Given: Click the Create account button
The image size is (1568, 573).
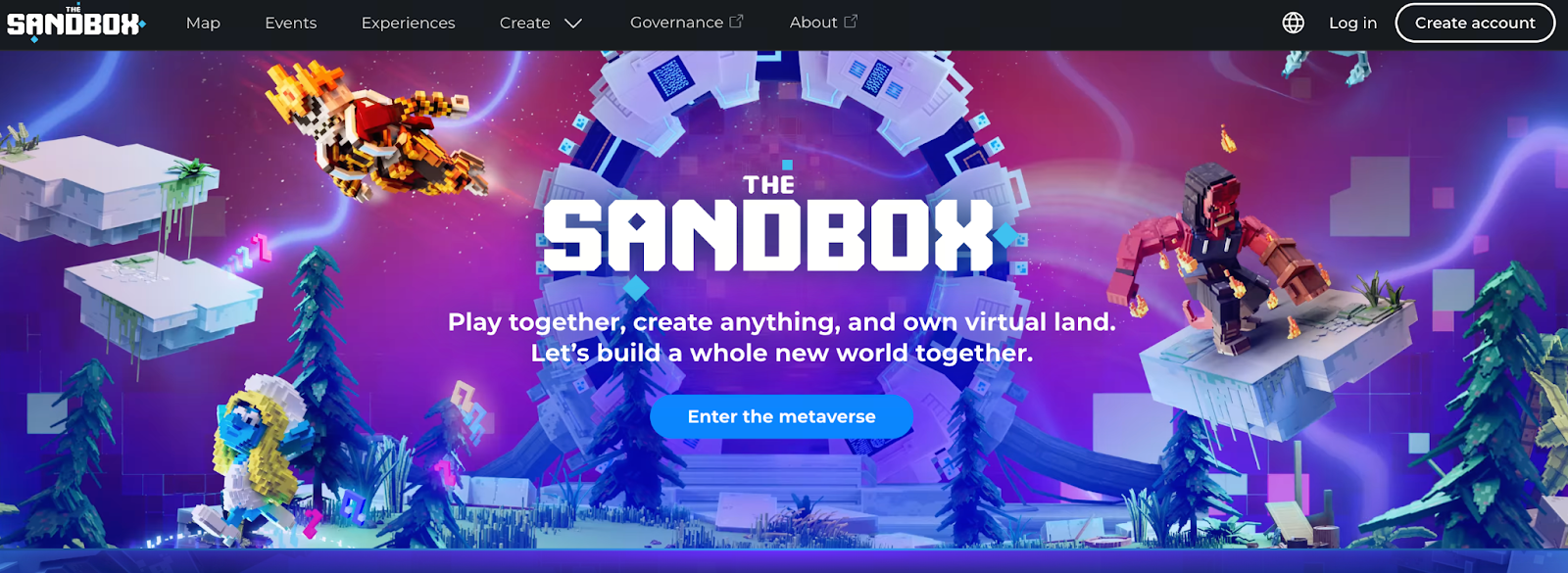Looking at the screenshot, I should point(1475,23).
